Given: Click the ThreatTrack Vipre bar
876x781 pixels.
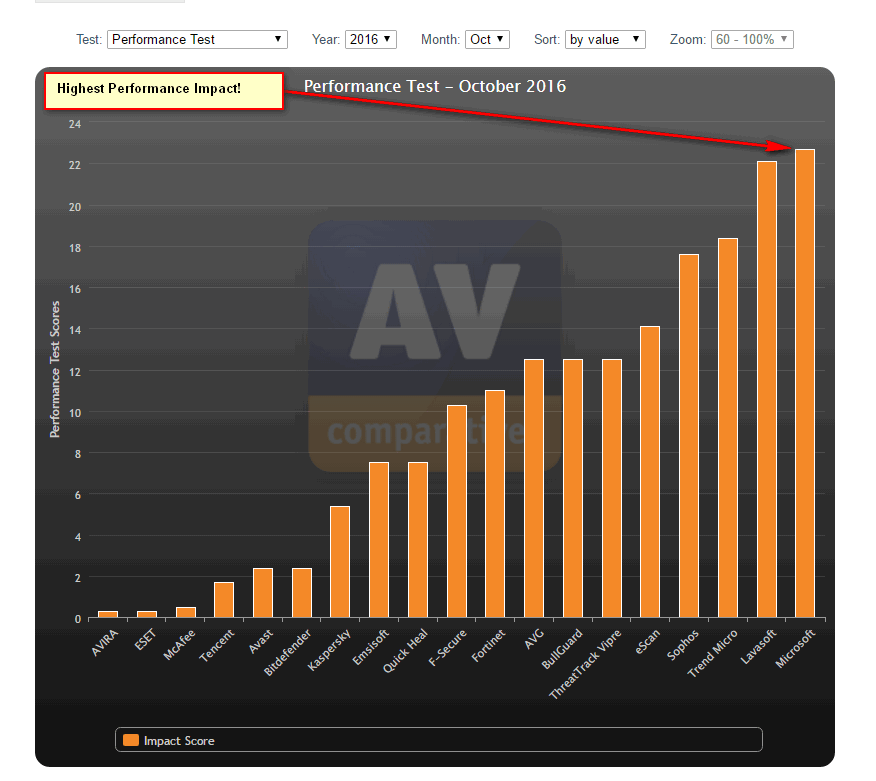Looking at the screenshot, I should [x=612, y=489].
